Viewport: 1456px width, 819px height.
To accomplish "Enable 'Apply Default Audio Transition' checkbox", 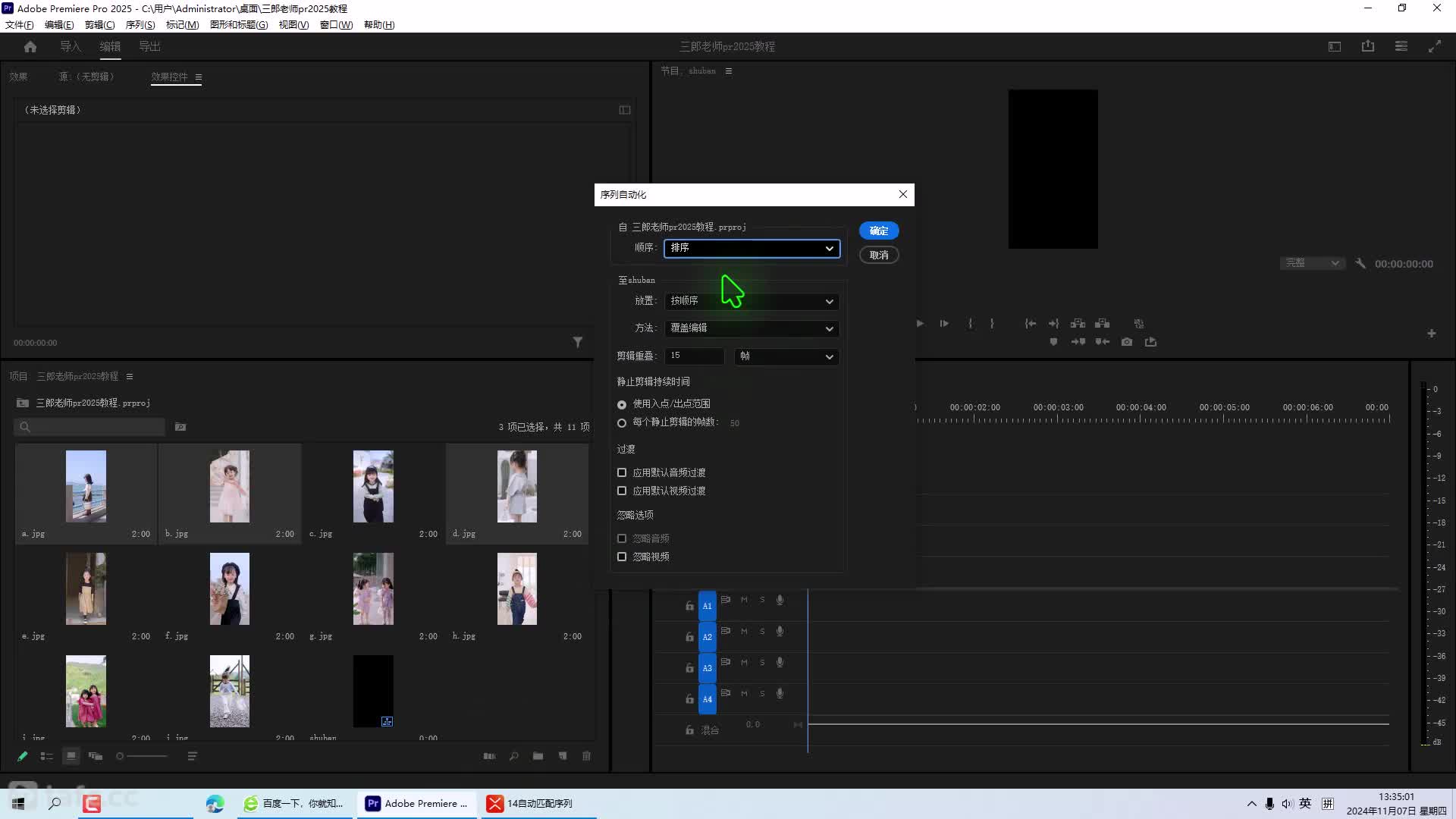I will 622,472.
